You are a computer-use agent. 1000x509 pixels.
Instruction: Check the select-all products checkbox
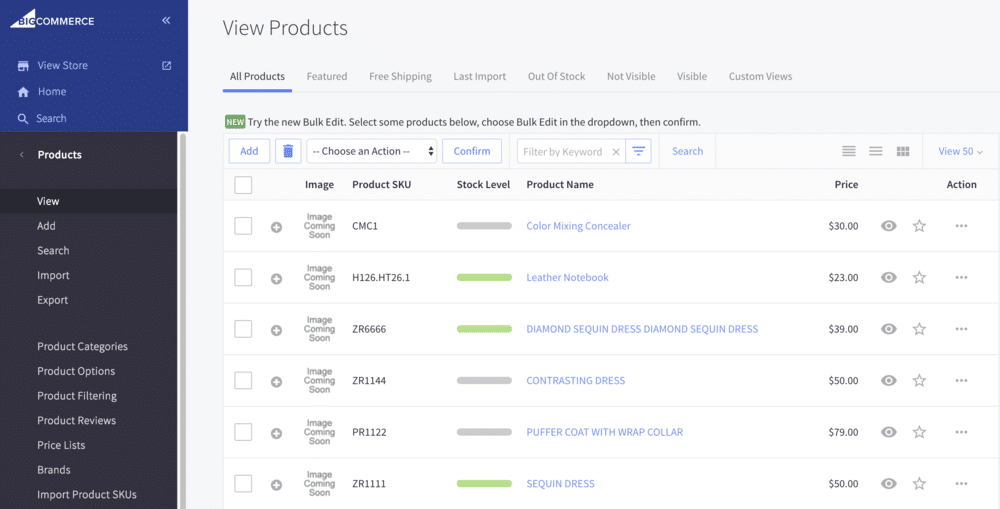tap(243, 184)
